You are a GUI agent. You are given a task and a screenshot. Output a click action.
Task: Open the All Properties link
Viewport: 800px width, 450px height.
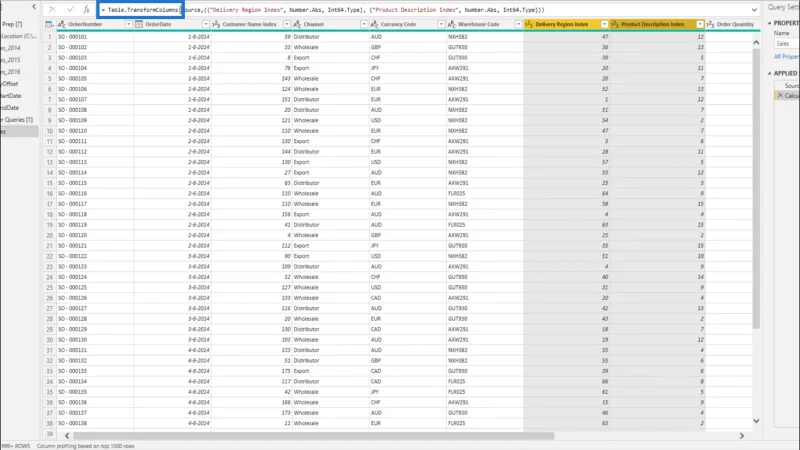[x=786, y=57]
